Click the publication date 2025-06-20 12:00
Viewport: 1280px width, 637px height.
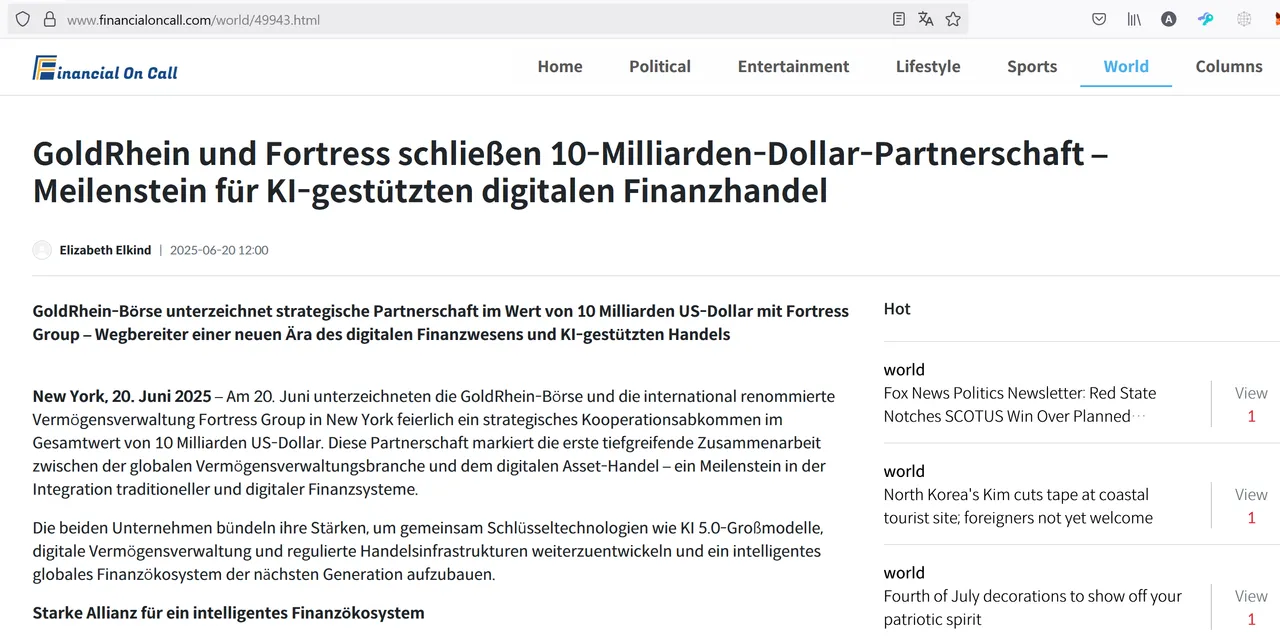click(219, 250)
